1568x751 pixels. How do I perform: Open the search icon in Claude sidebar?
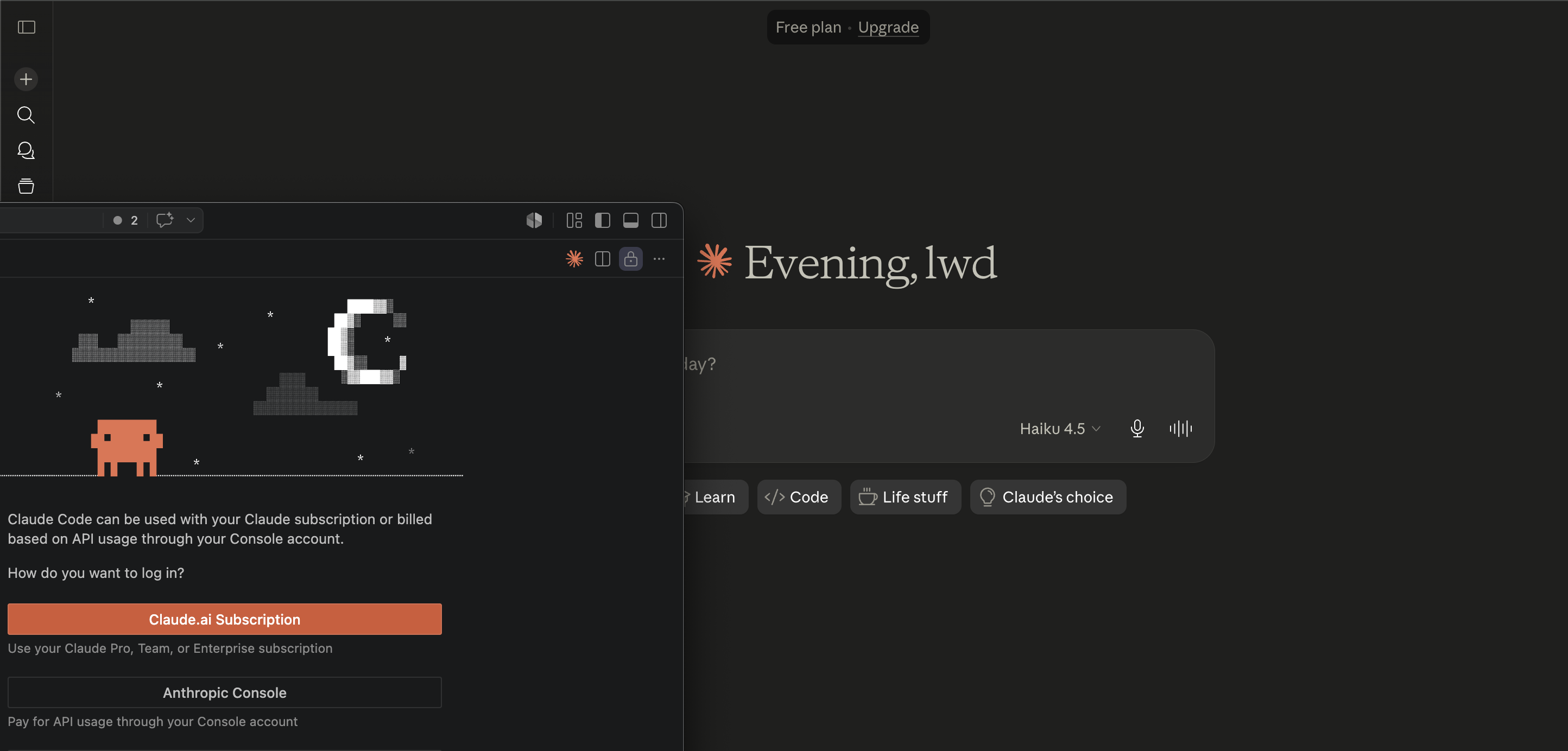click(26, 115)
